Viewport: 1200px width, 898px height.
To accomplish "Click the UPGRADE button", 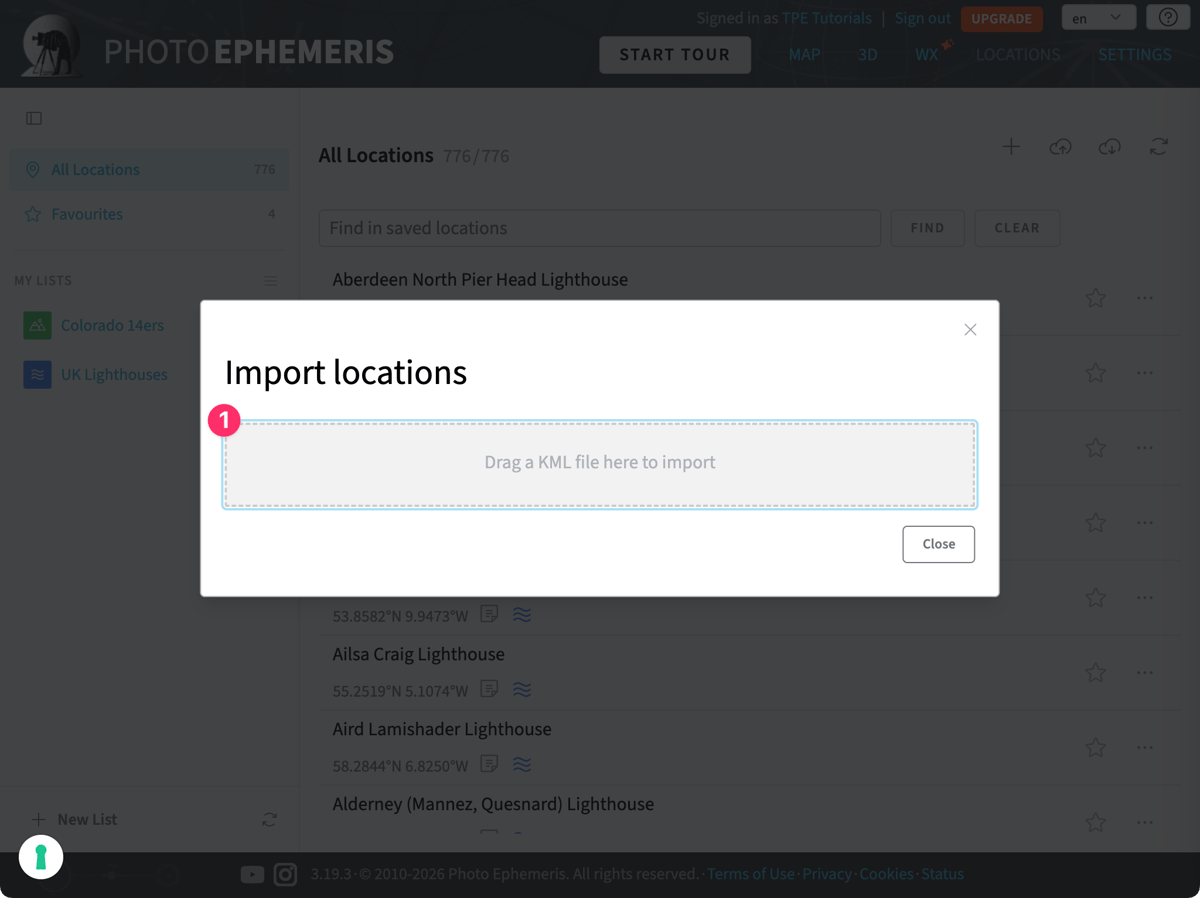I will [x=1001, y=19].
